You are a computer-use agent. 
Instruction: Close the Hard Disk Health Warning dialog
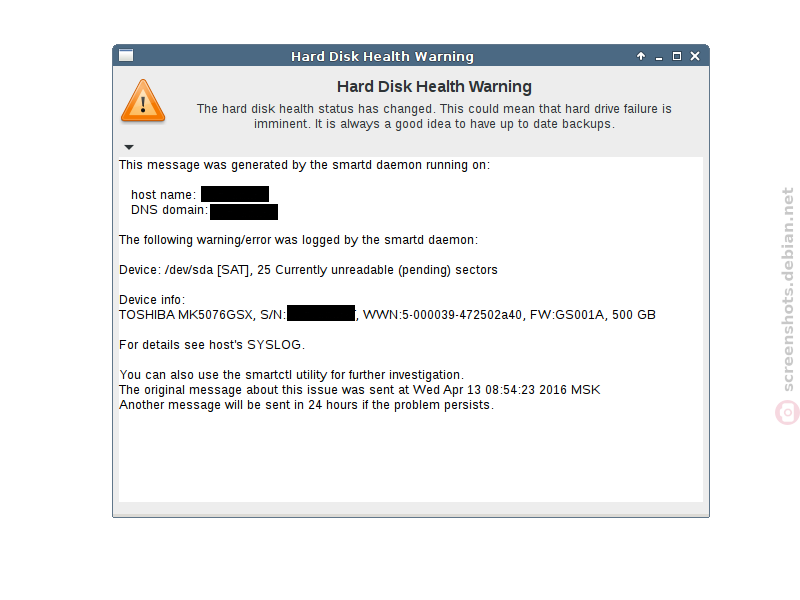pos(695,56)
